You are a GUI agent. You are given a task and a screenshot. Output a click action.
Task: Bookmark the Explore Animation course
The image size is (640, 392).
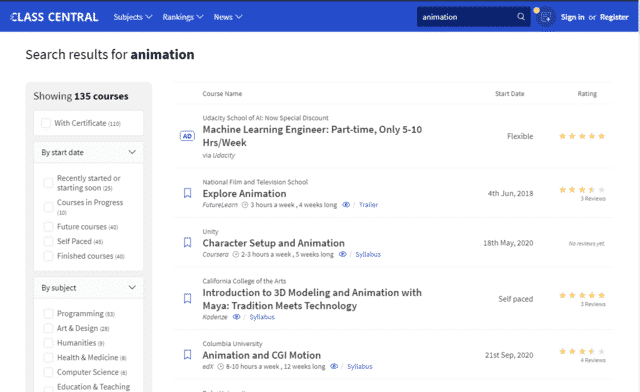click(x=187, y=193)
